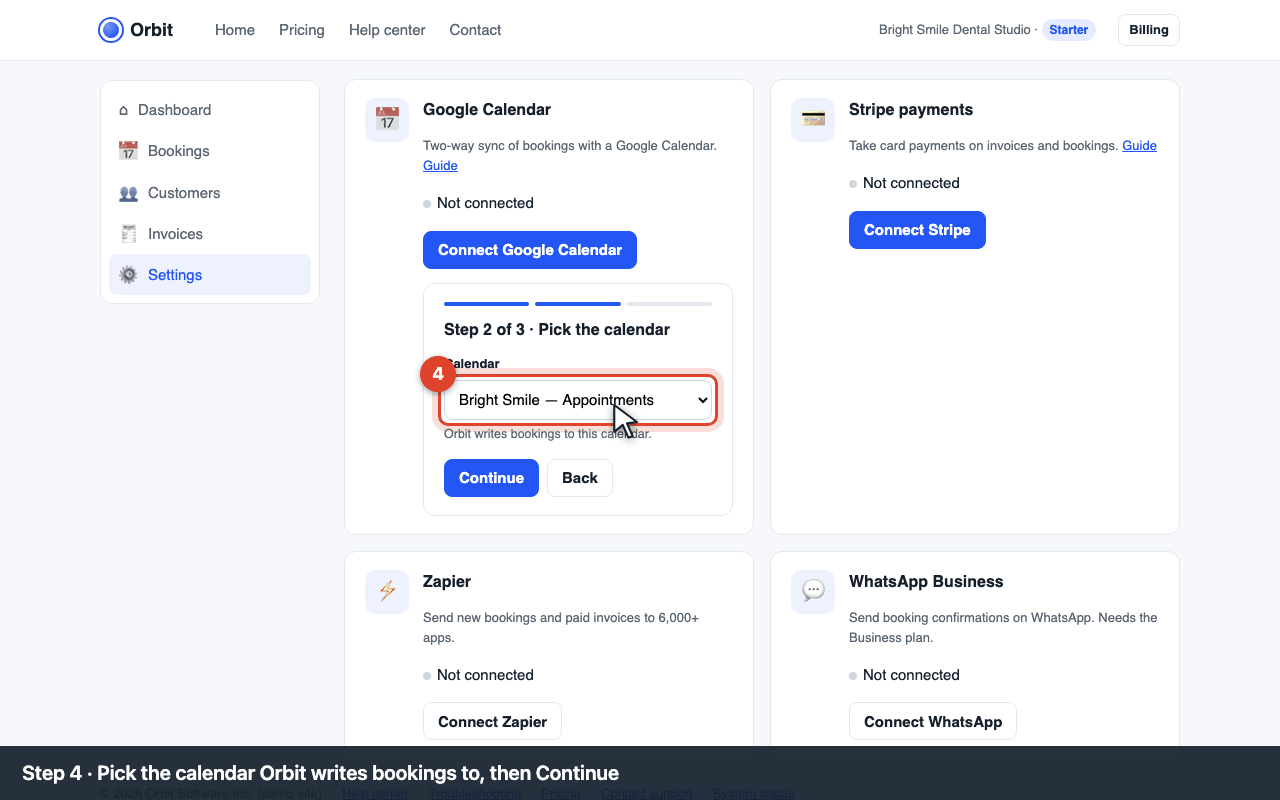Click the Connect Zapier button
This screenshot has height=800, width=1280.
492,722
